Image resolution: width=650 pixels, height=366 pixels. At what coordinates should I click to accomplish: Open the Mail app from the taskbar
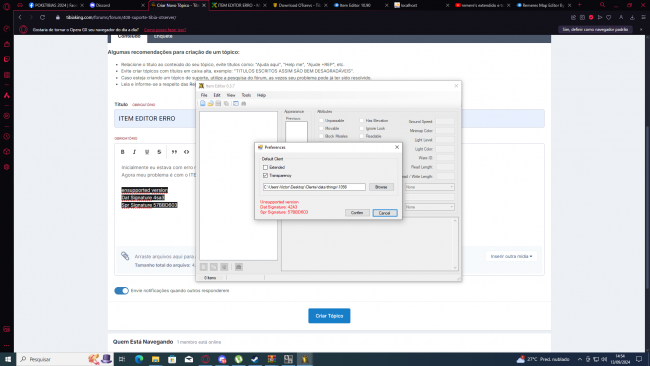[x=189, y=359]
